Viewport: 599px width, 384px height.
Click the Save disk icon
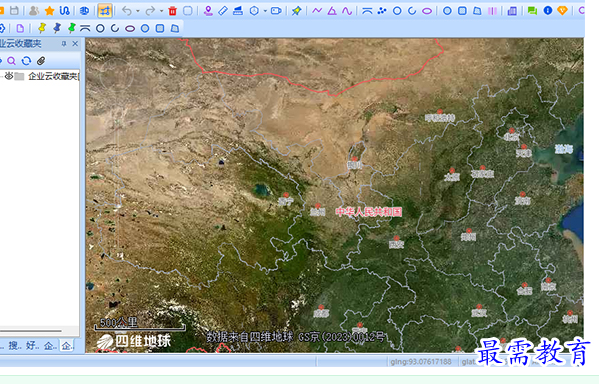(14, 11)
